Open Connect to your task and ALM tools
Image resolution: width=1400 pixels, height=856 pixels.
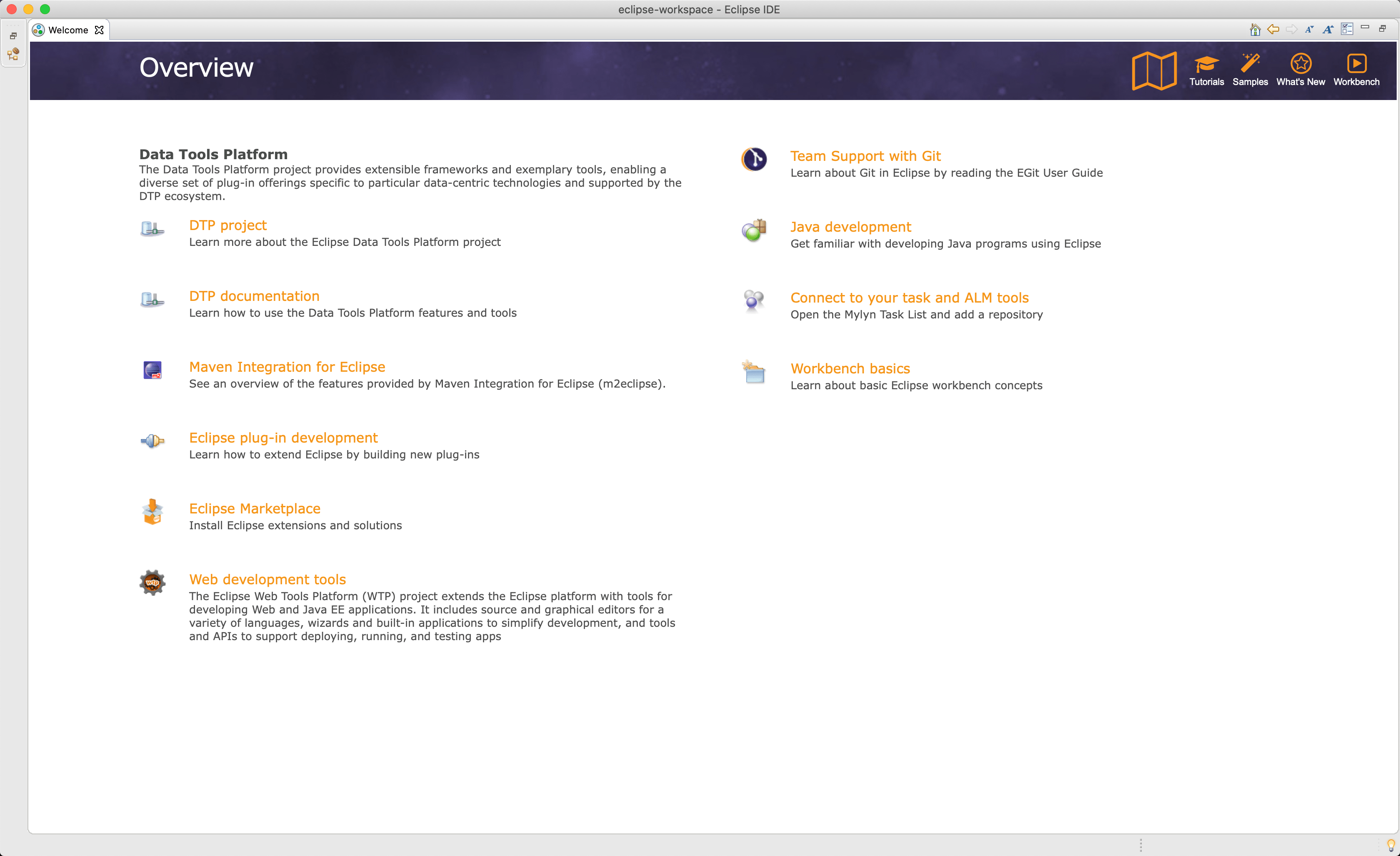click(x=909, y=298)
